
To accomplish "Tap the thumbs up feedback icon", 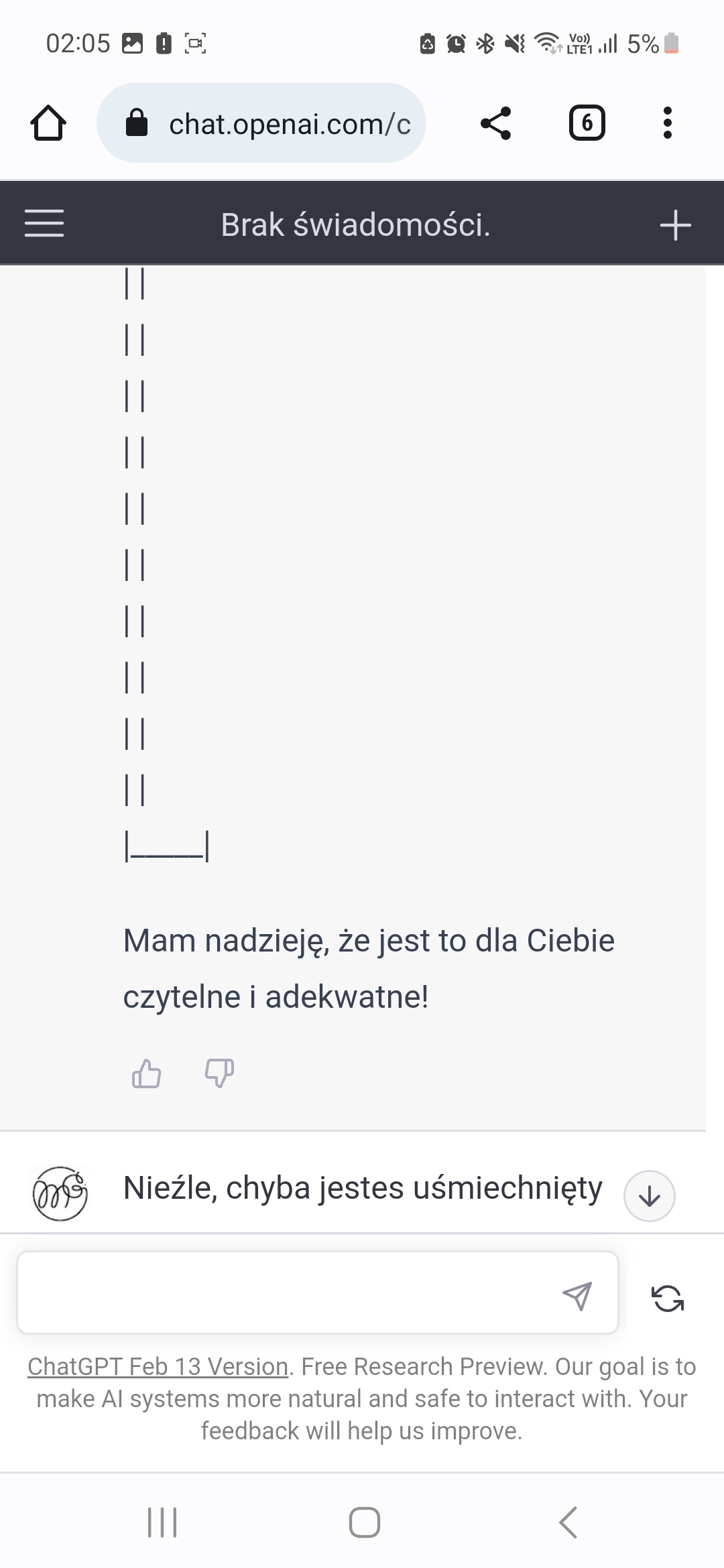I will click(146, 1073).
